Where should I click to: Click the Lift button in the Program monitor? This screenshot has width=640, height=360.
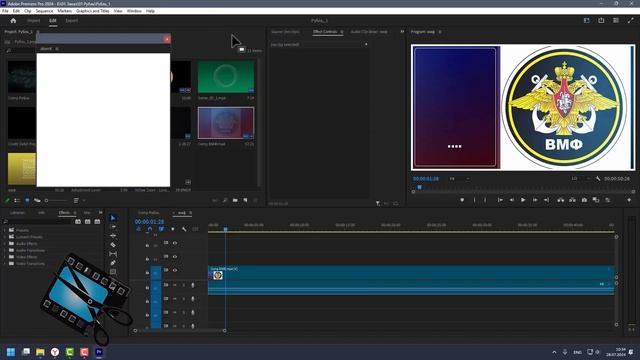pyautogui.click(x=561, y=200)
